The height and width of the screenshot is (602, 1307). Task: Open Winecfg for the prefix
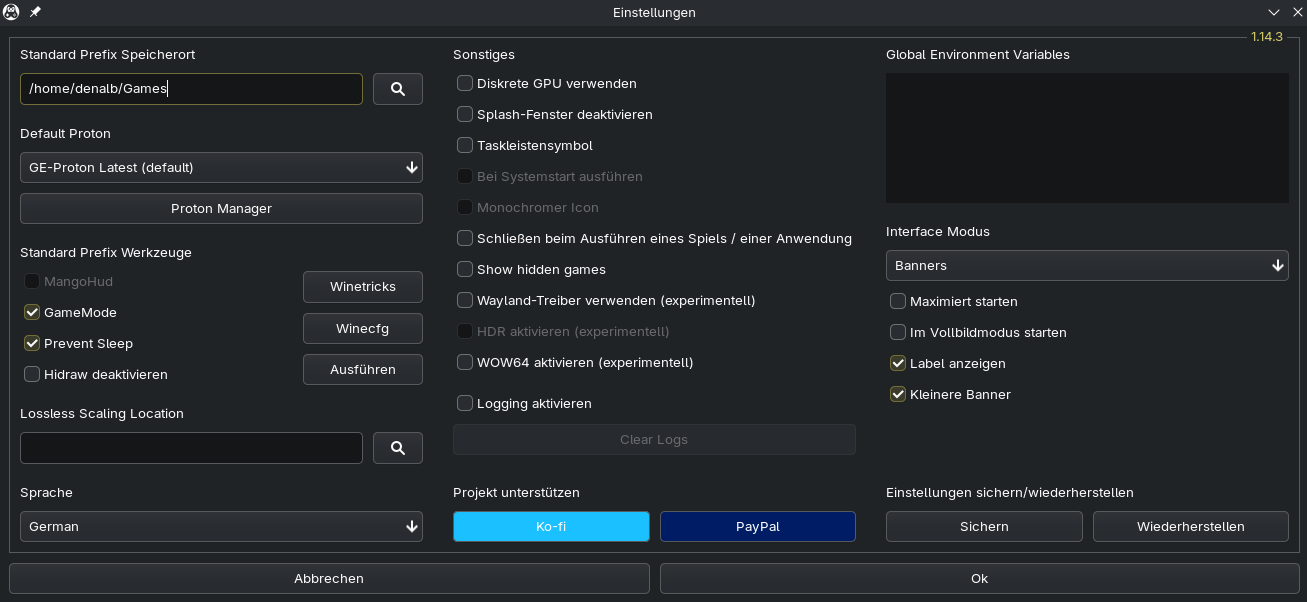coord(362,328)
